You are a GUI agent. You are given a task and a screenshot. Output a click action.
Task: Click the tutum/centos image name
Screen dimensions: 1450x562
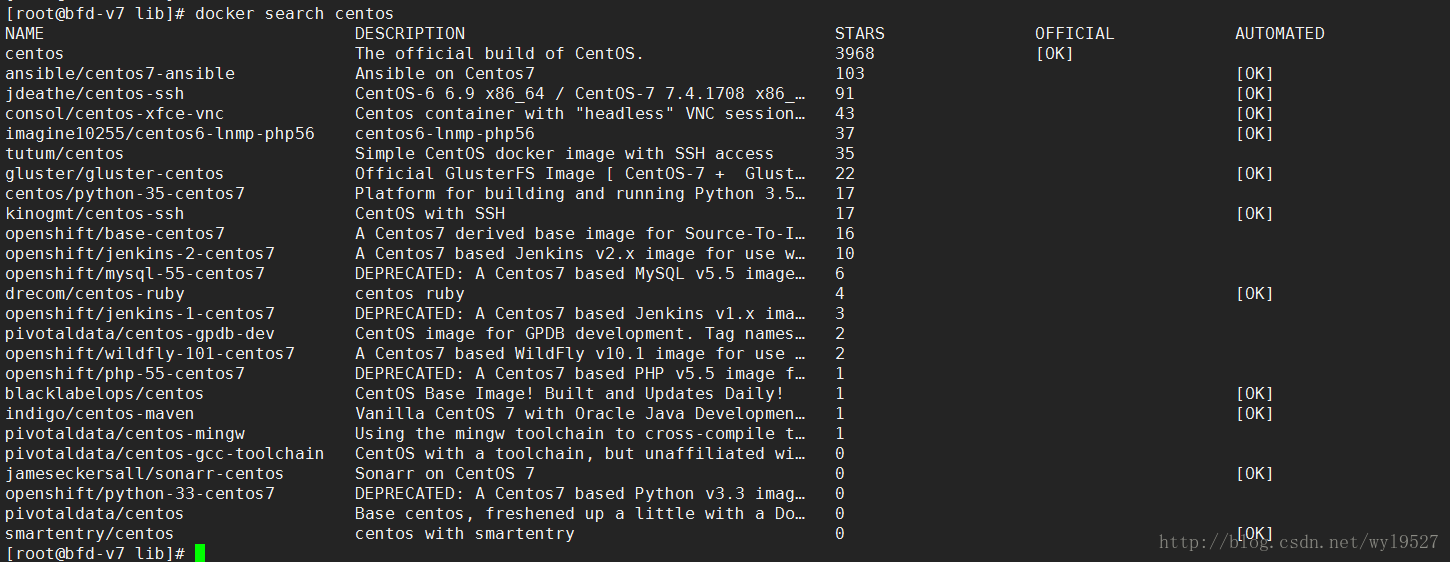[x=65, y=153]
